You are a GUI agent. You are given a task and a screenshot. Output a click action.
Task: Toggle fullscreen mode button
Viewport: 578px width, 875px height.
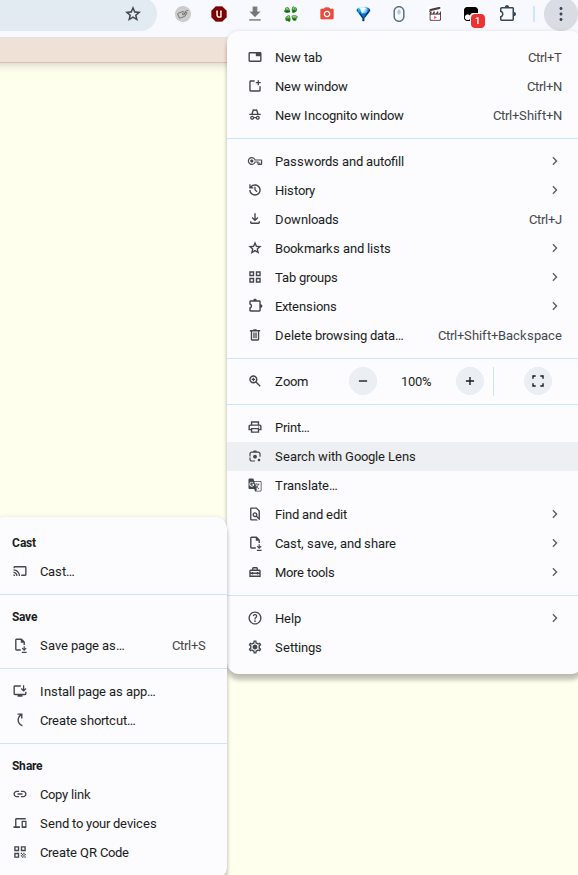[538, 381]
